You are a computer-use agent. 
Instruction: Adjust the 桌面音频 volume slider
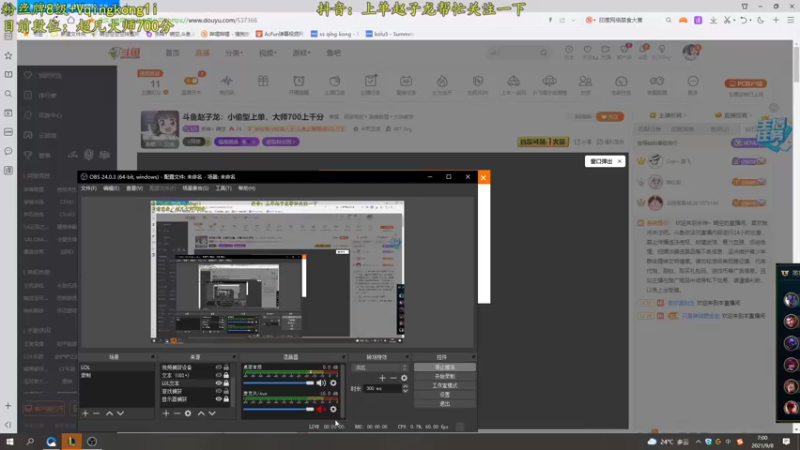pyautogui.click(x=279, y=383)
